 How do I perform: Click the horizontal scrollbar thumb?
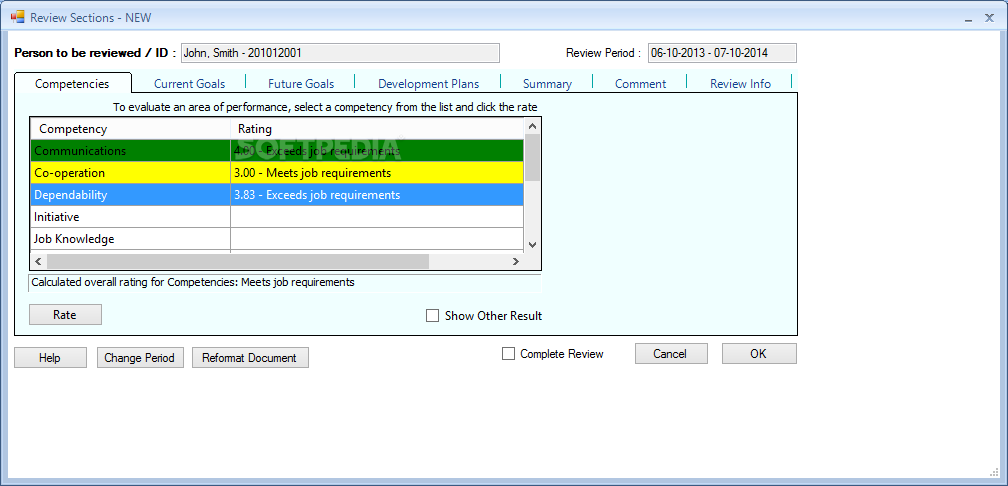point(238,261)
